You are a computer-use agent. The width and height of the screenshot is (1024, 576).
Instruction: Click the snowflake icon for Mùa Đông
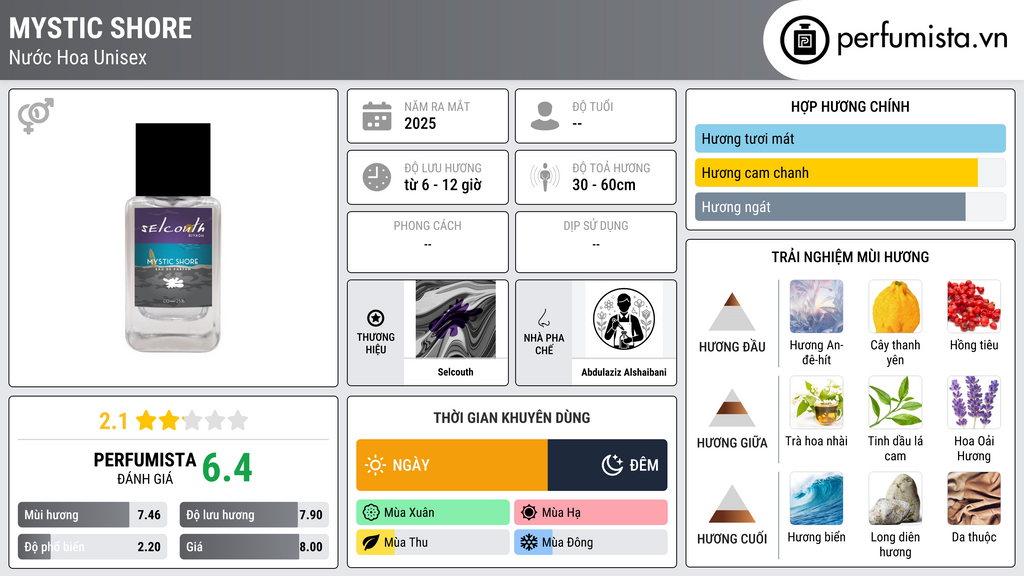(x=528, y=542)
